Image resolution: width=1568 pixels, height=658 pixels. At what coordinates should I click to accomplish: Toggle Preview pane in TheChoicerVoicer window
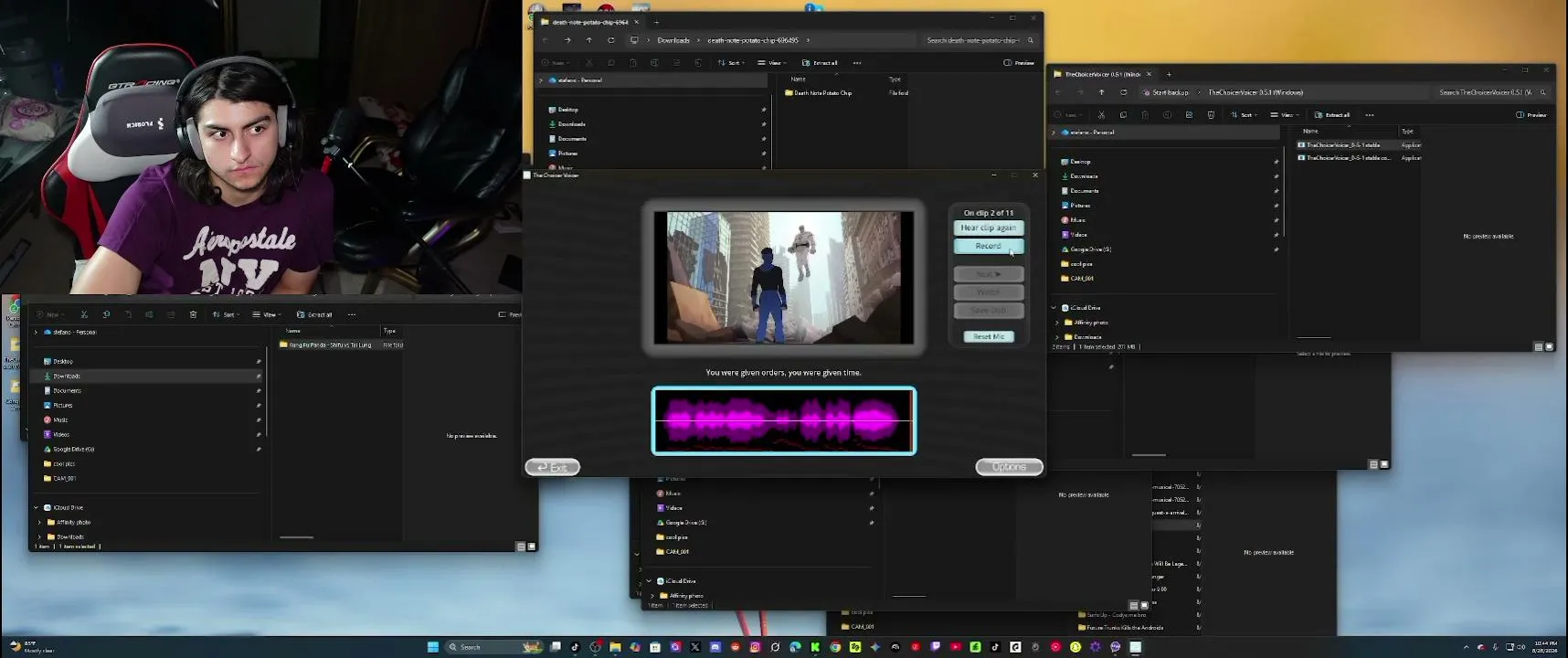tap(1531, 115)
